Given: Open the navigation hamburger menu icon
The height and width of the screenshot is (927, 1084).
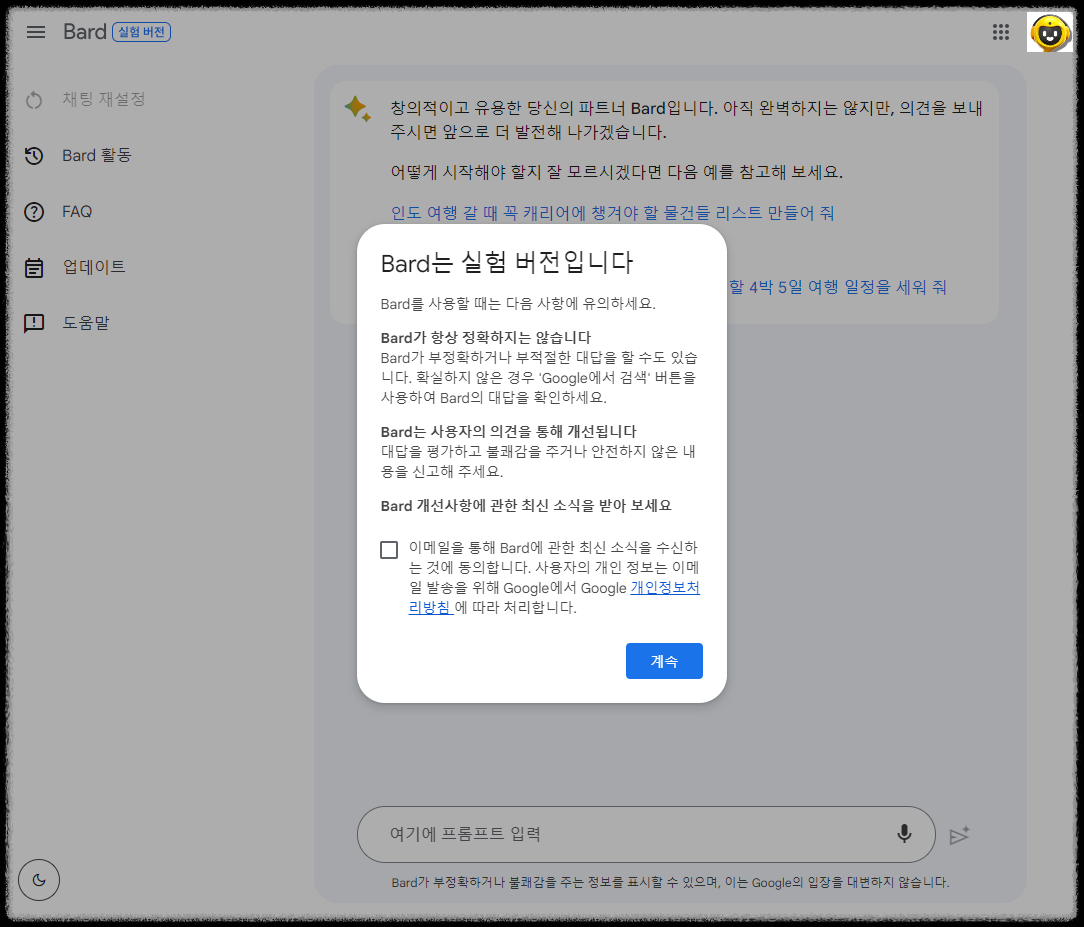Looking at the screenshot, I should pos(36,31).
